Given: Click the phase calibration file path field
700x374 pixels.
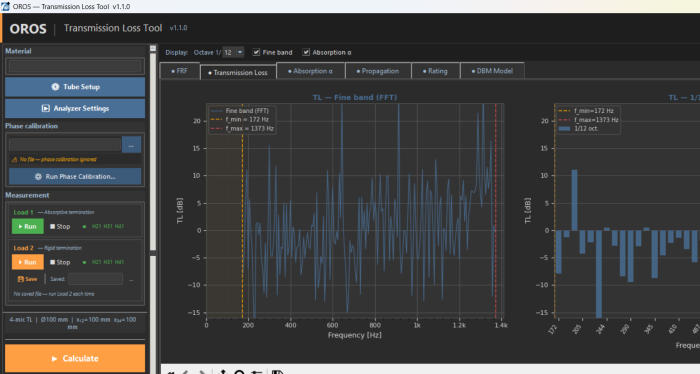Looking at the screenshot, I should (x=65, y=145).
